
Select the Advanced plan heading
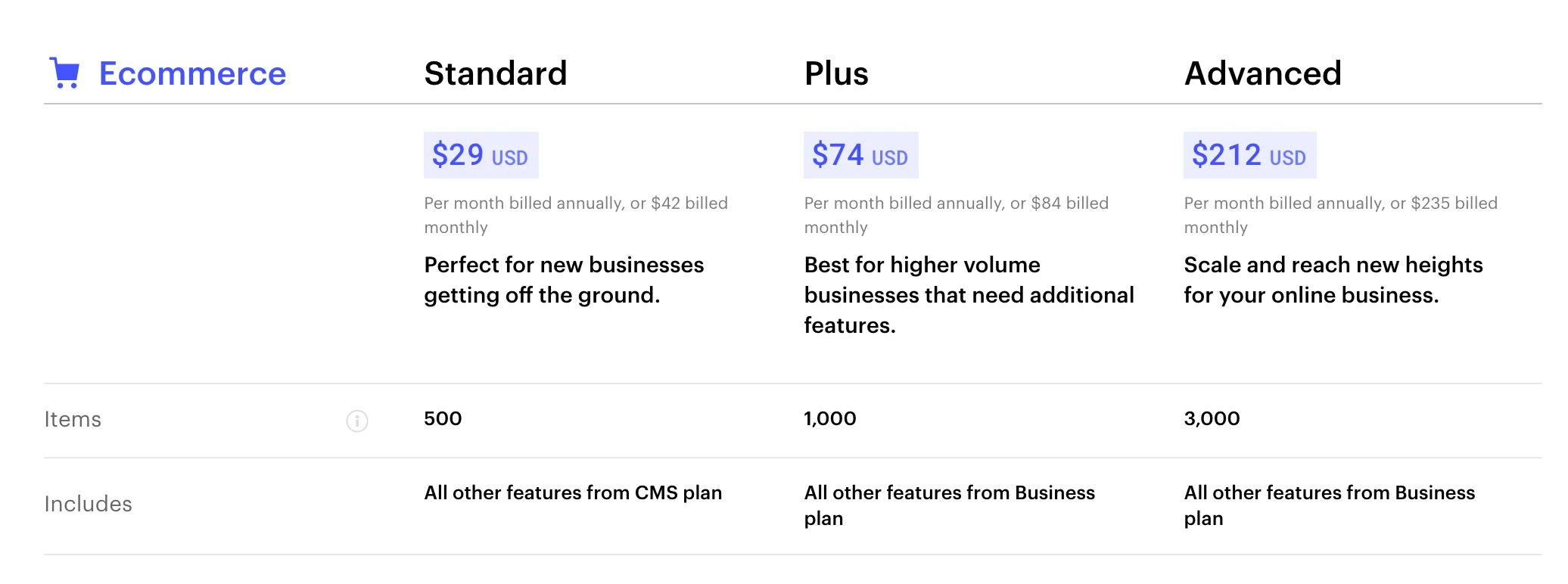click(x=1262, y=73)
